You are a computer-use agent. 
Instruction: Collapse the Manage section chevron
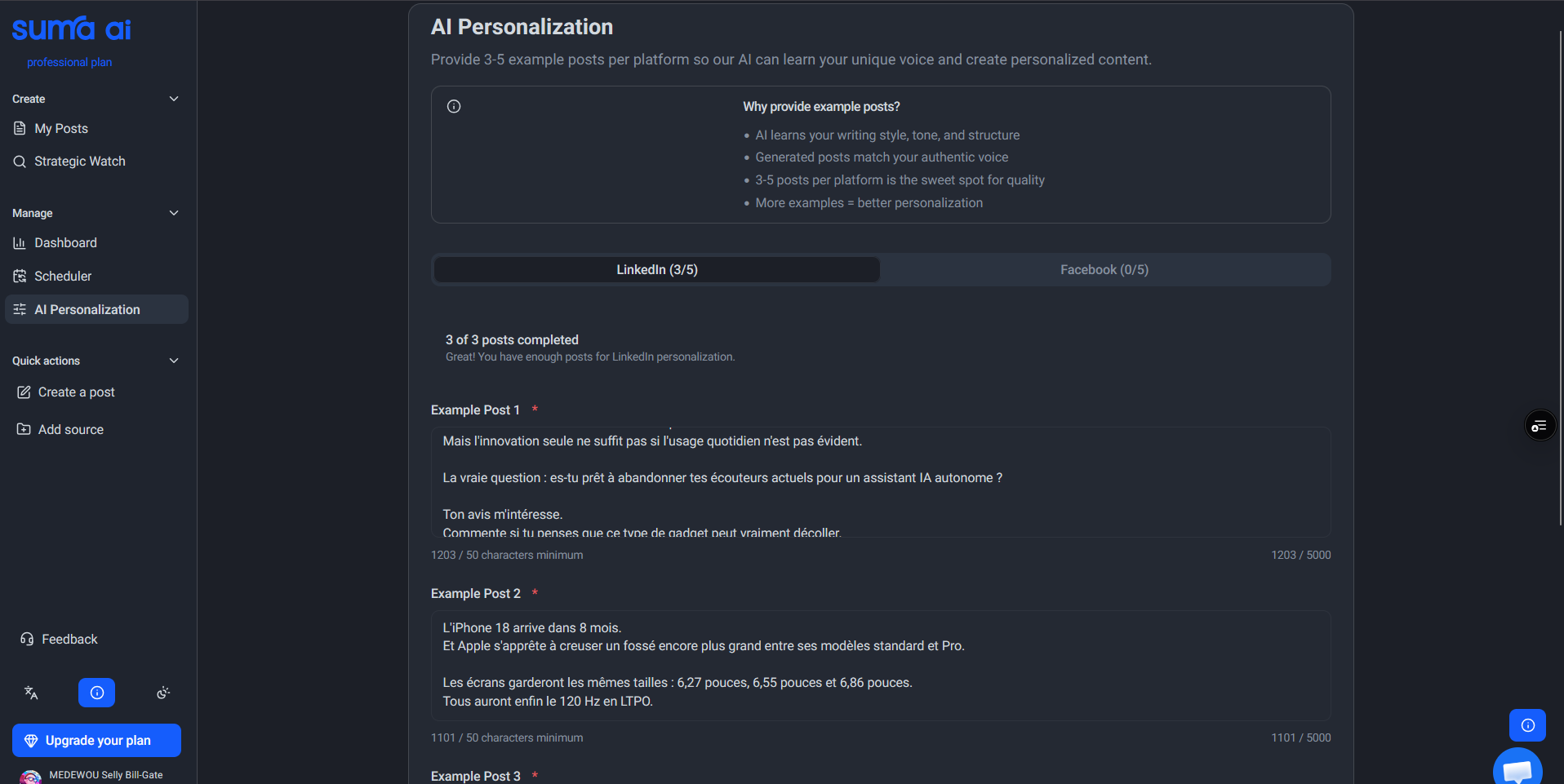click(x=174, y=213)
